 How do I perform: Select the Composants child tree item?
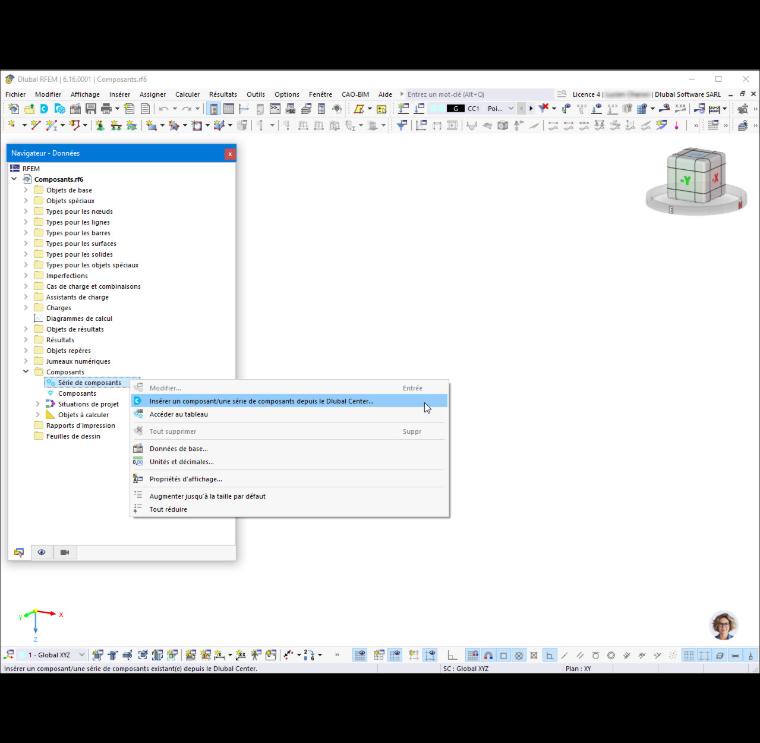(77, 394)
